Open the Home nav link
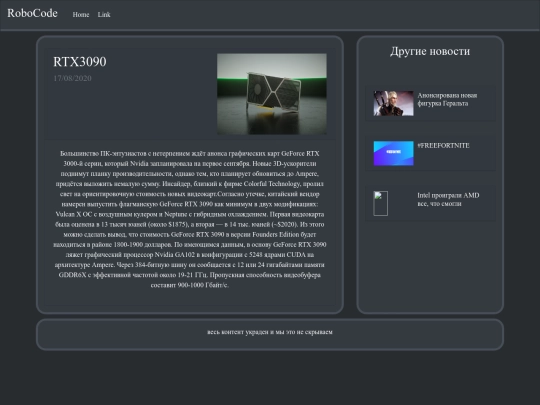Screen dimensions: 540x405 point(81,14)
